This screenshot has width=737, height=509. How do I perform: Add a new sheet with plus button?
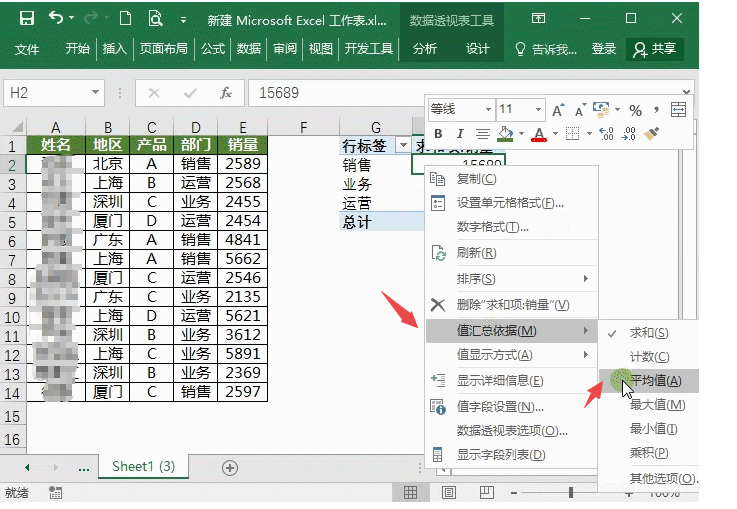click(x=230, y=467)
